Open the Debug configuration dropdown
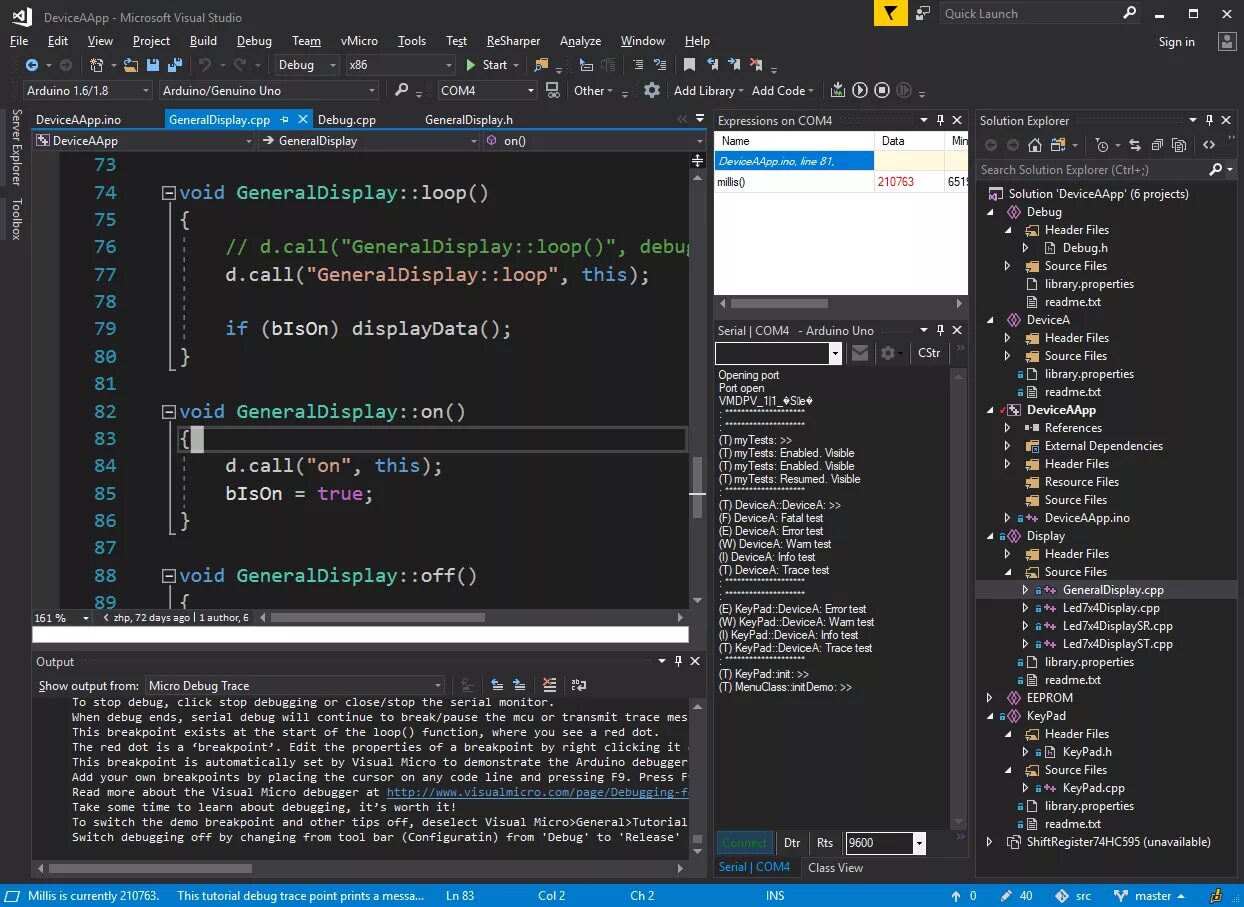Image resolution: width=1244 pixels, height=907 pixels. (x=308, y=65)
